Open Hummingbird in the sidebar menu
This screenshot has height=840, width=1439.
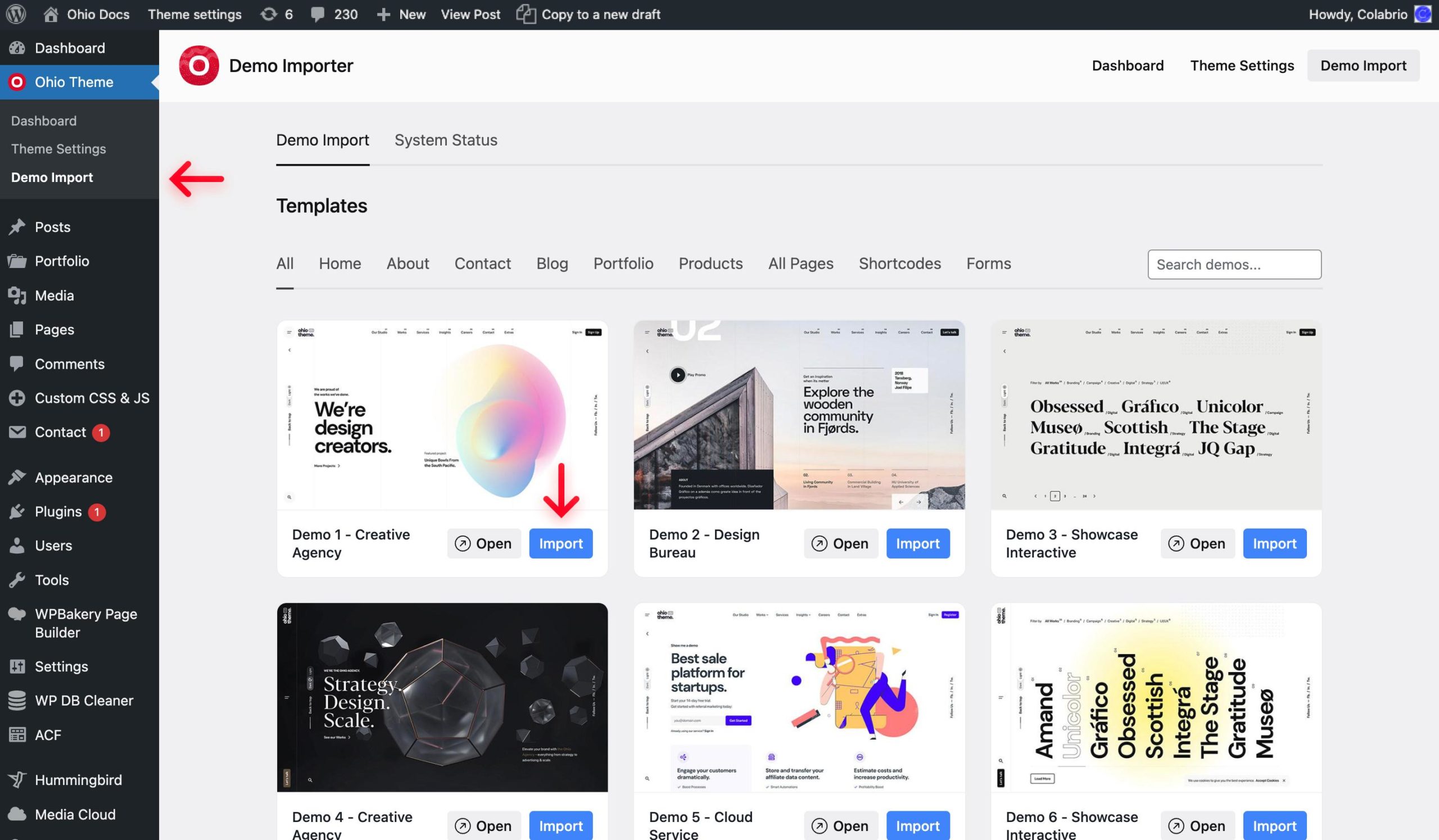tap(78, 780)
